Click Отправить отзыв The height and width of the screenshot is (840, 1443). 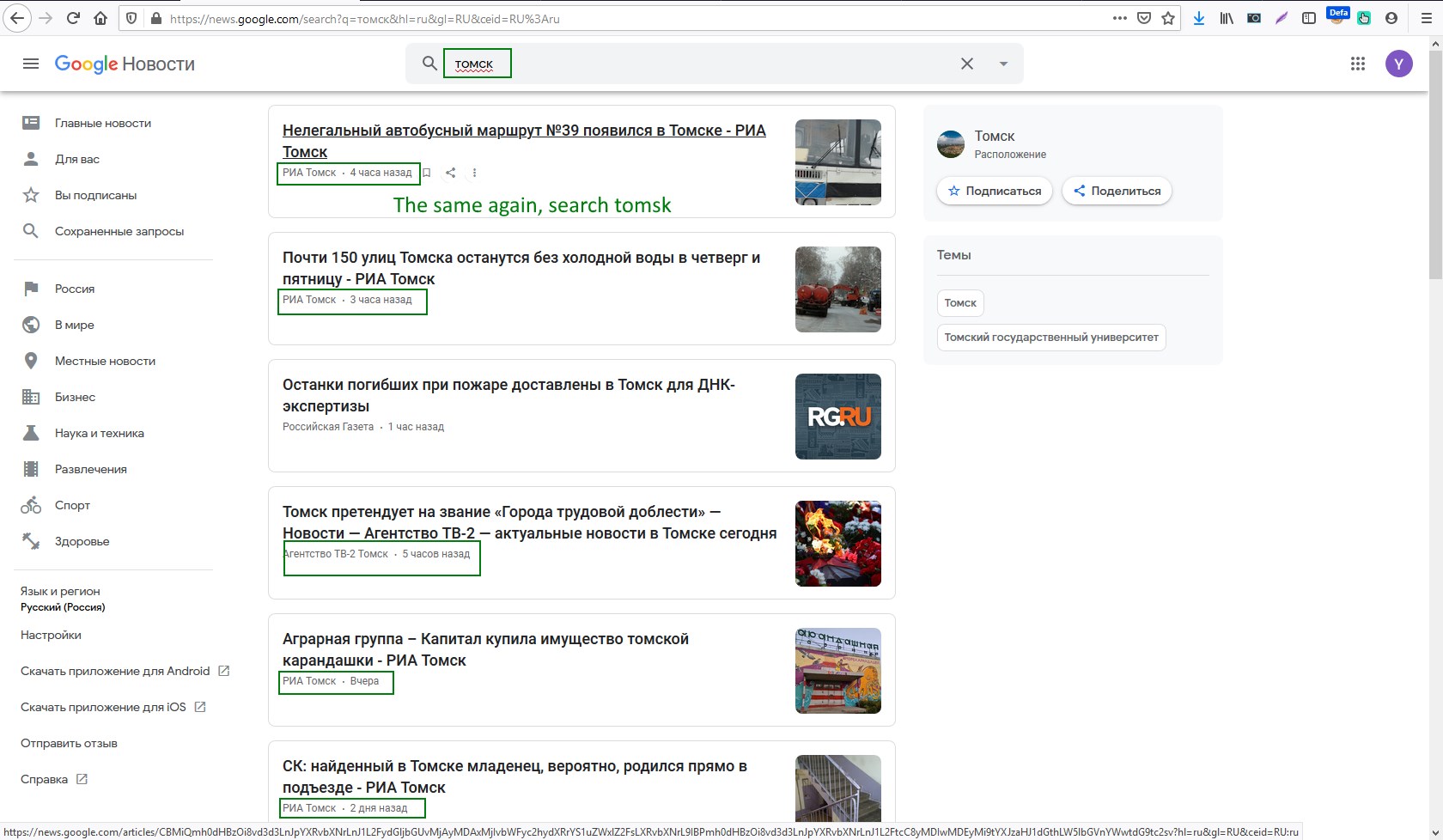[x=69, y=743]
